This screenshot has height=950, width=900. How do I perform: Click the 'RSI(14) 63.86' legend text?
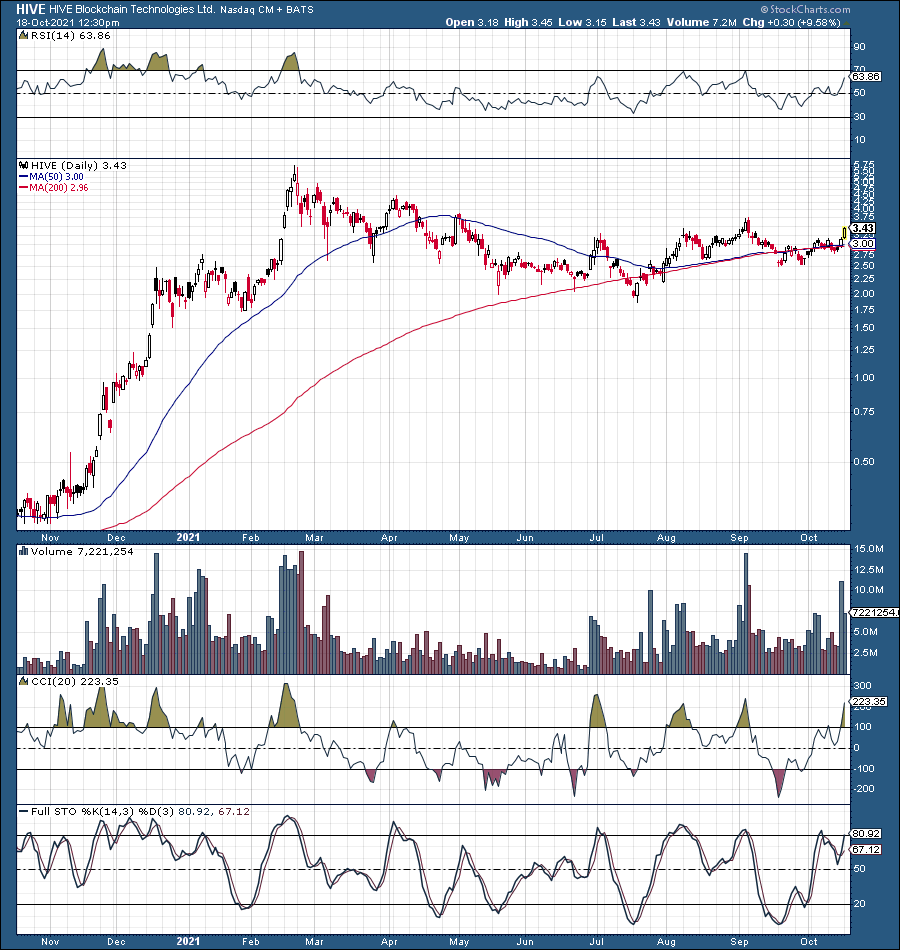click(71, 36)
